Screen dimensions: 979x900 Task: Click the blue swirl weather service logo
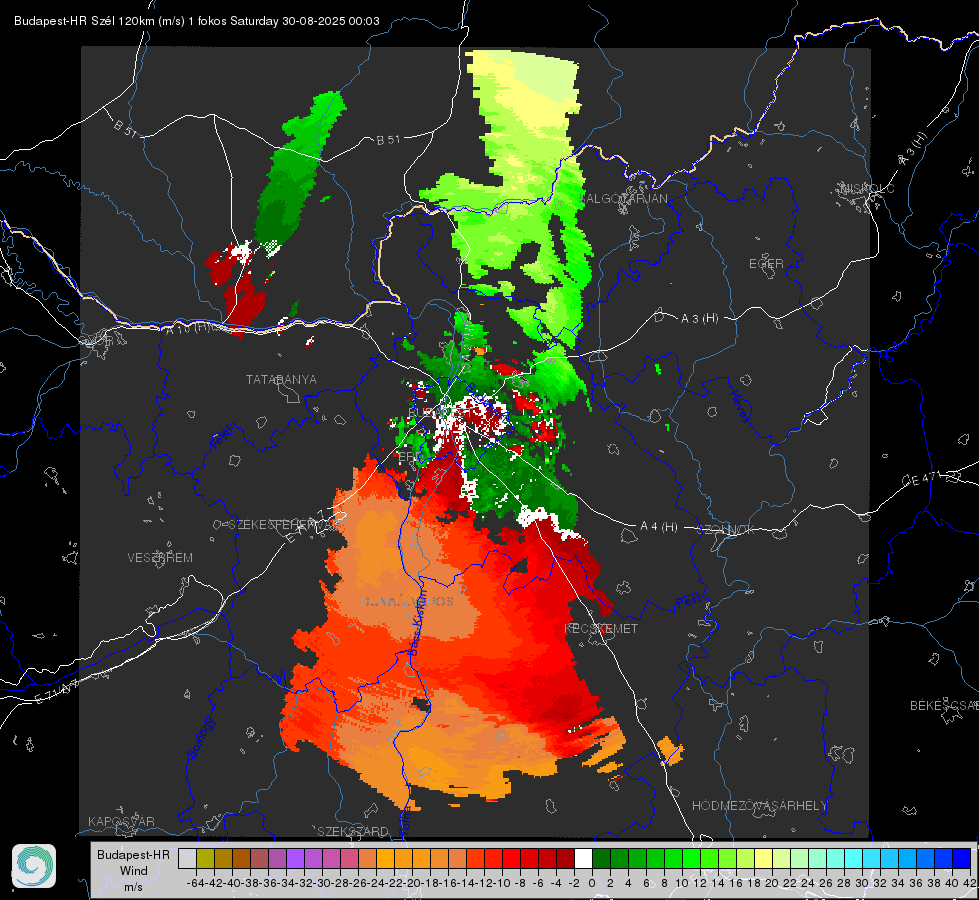34,866
